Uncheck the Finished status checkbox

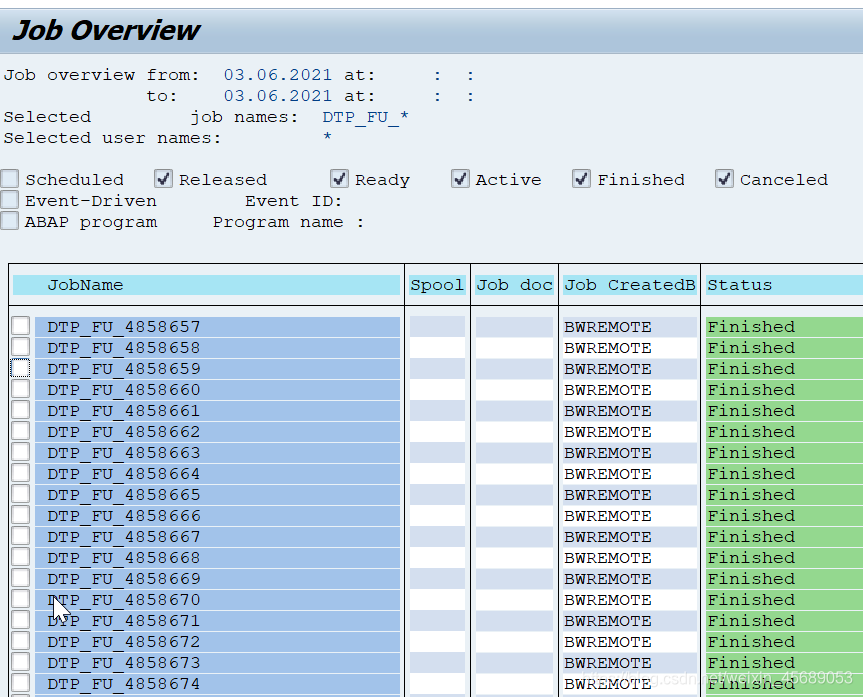[x=581, y=179]
